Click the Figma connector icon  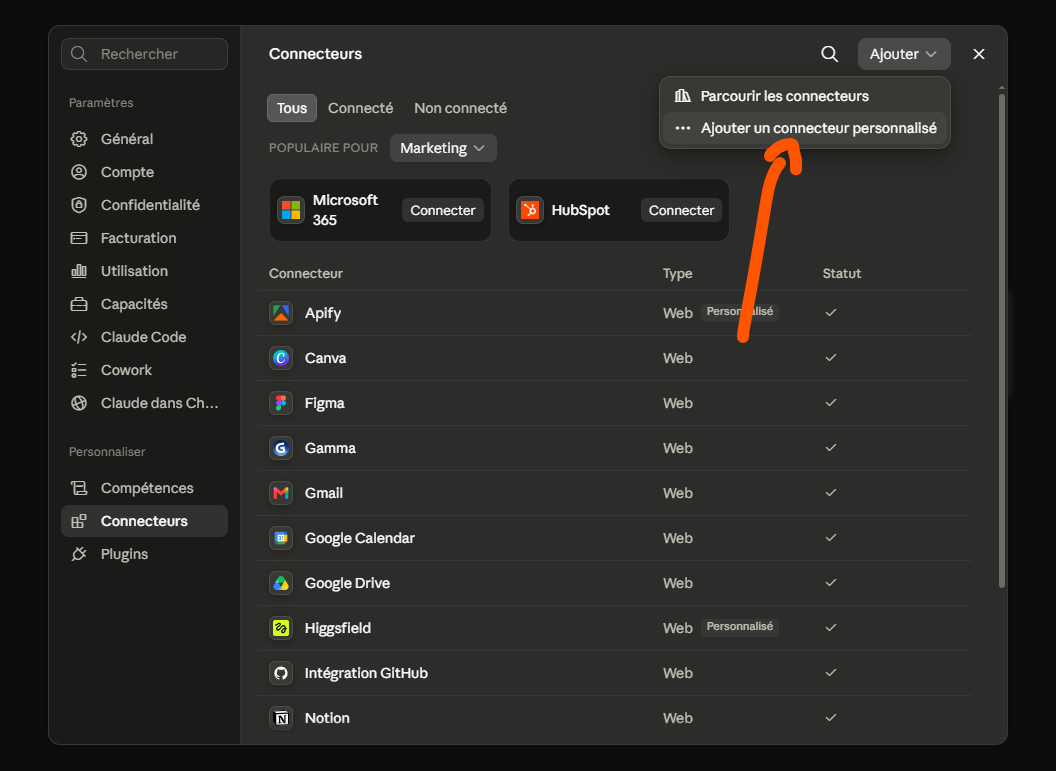(281, 403)
